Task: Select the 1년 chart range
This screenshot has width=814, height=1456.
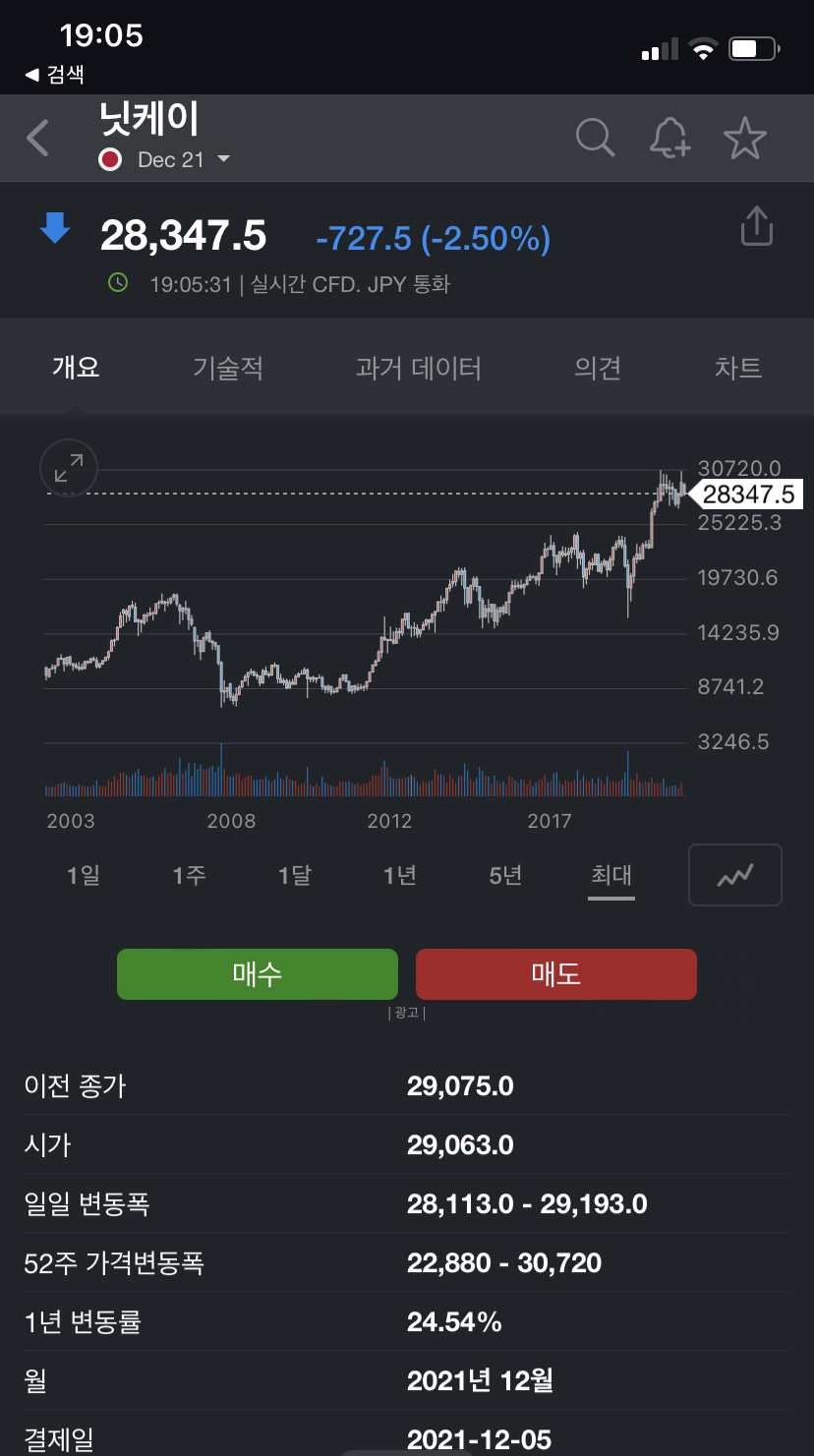Action: click(x=400, y=874)
